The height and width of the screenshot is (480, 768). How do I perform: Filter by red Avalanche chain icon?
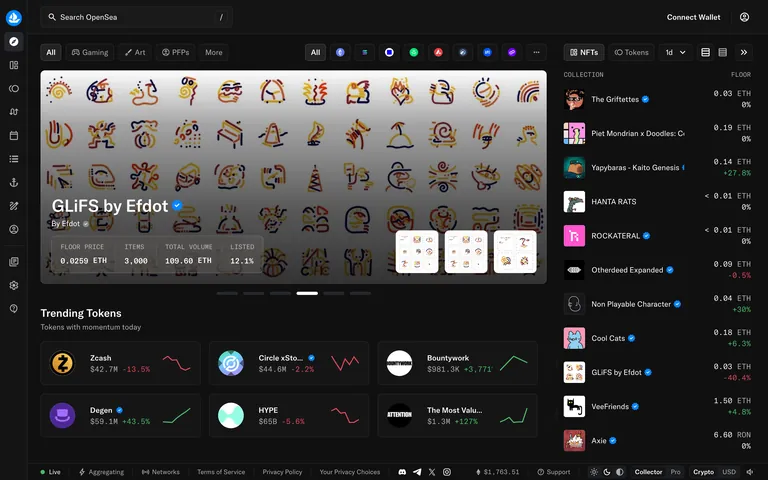(438, 52)
